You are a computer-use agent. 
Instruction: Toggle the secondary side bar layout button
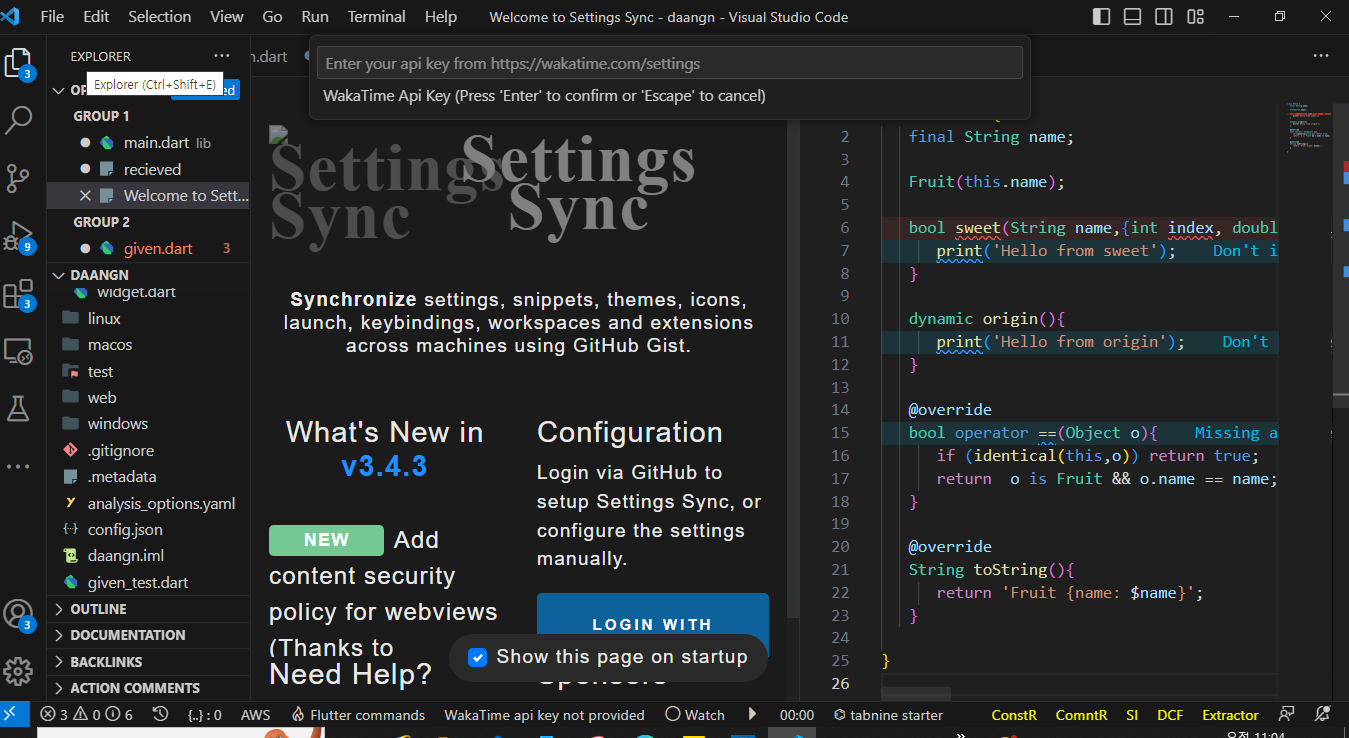[x=1163, y=17]
